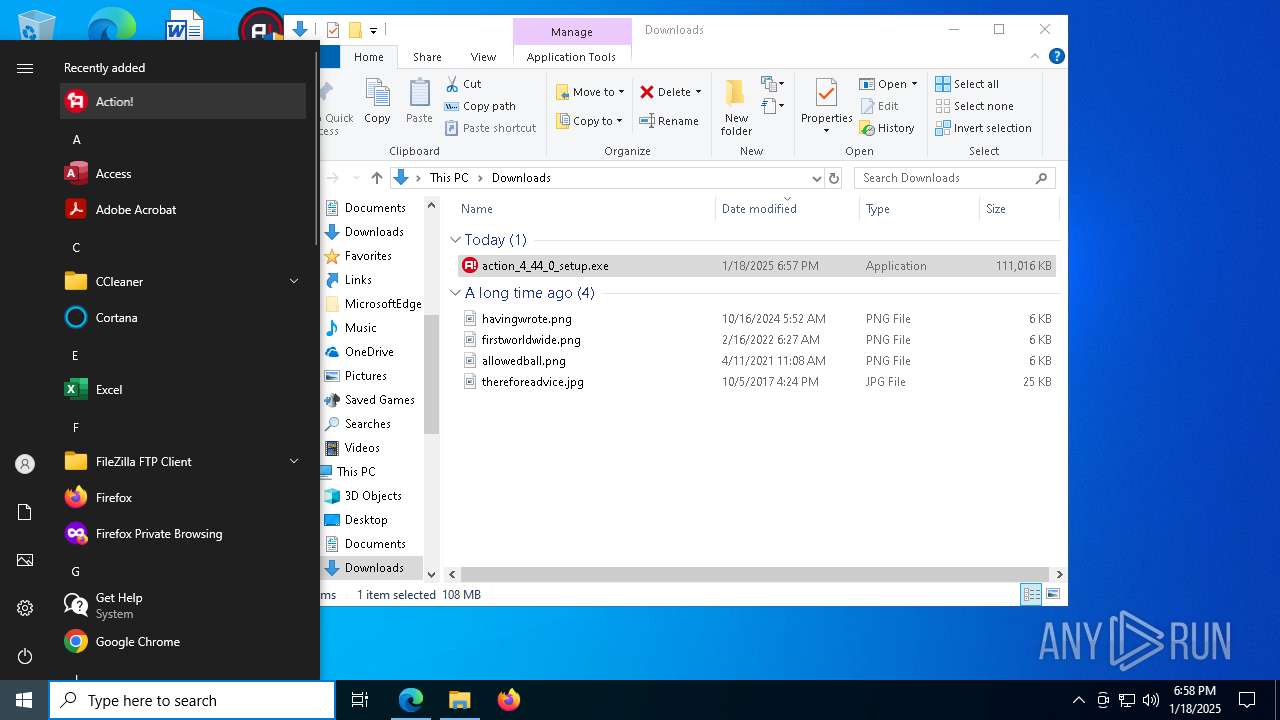The image size is (1280, 720).
Task: Launch Excel from Start menu
Action: point(183,389)
